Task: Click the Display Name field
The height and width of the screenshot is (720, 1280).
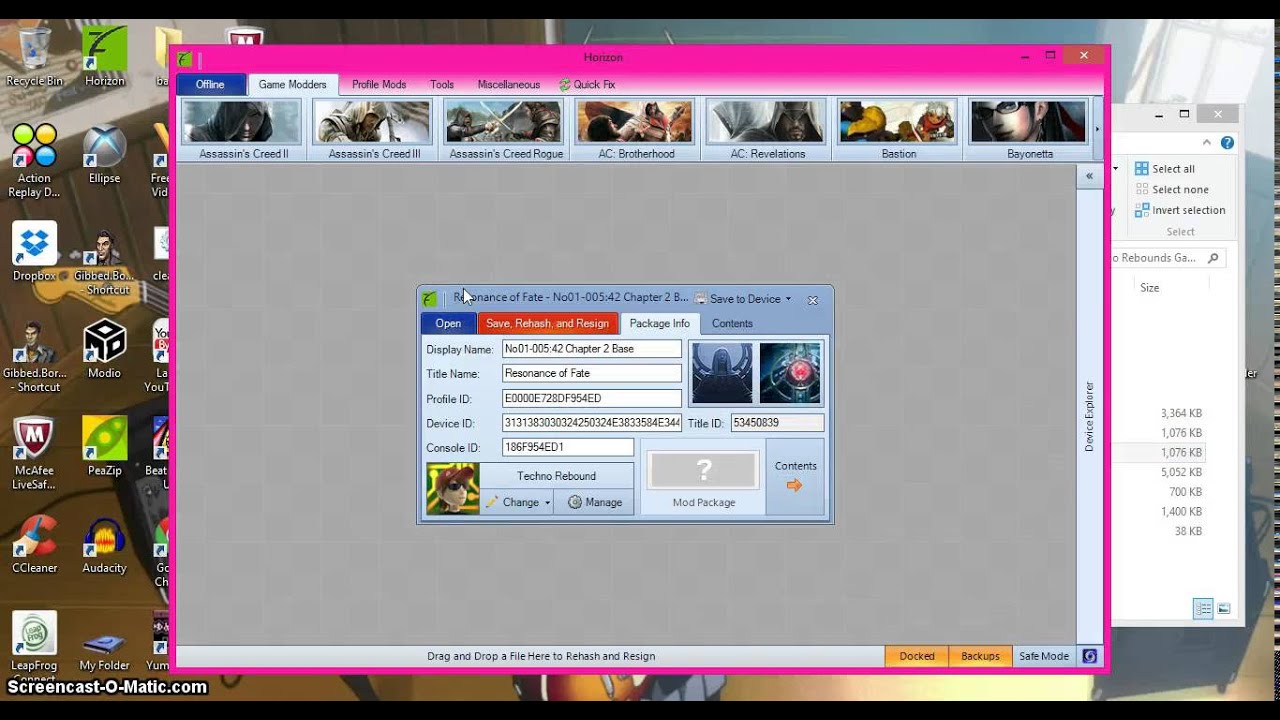Action: (592, 349)
